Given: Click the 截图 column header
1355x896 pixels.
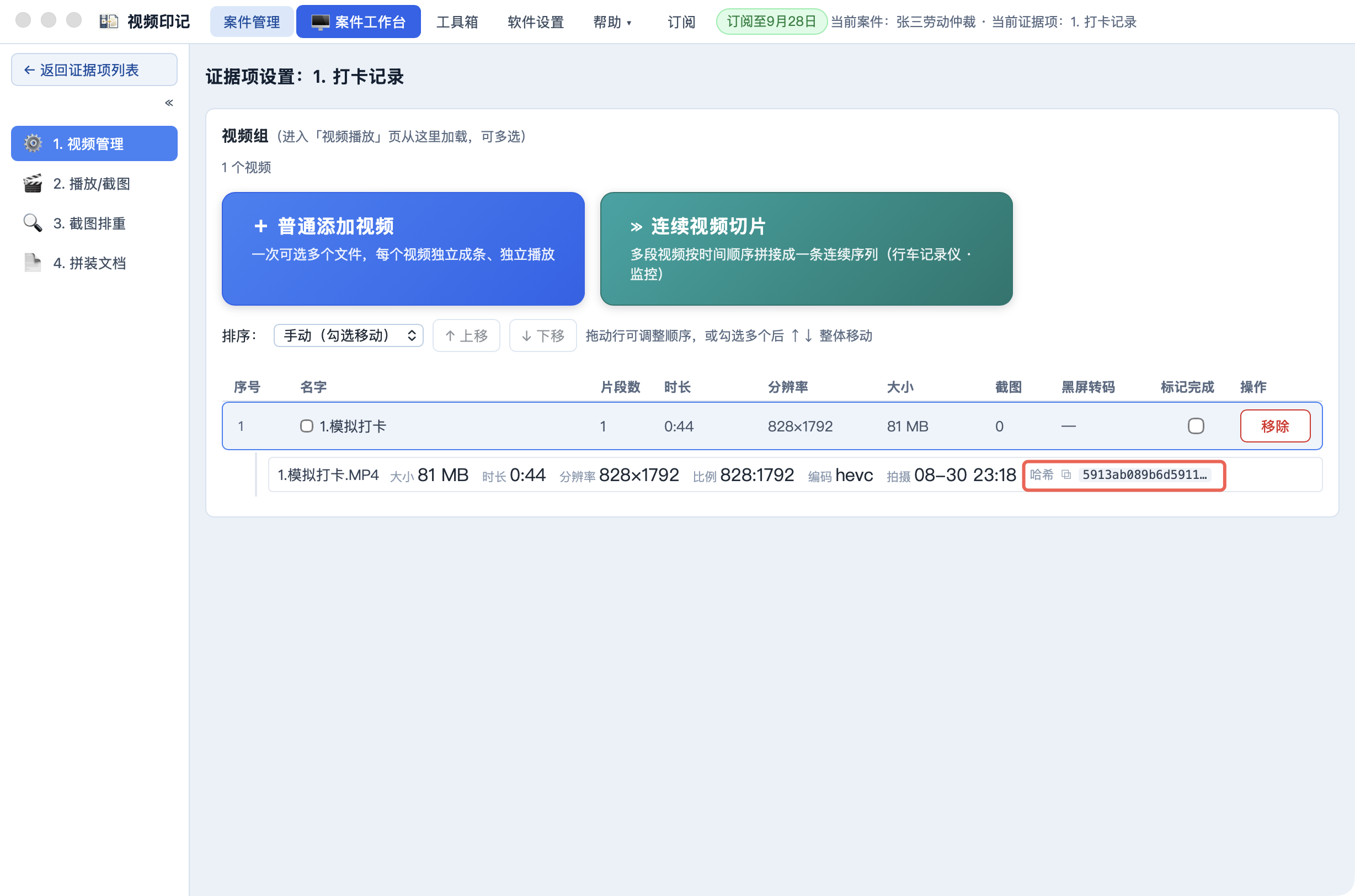Looking at the screenshot, I should click(x=1009, y=387).
